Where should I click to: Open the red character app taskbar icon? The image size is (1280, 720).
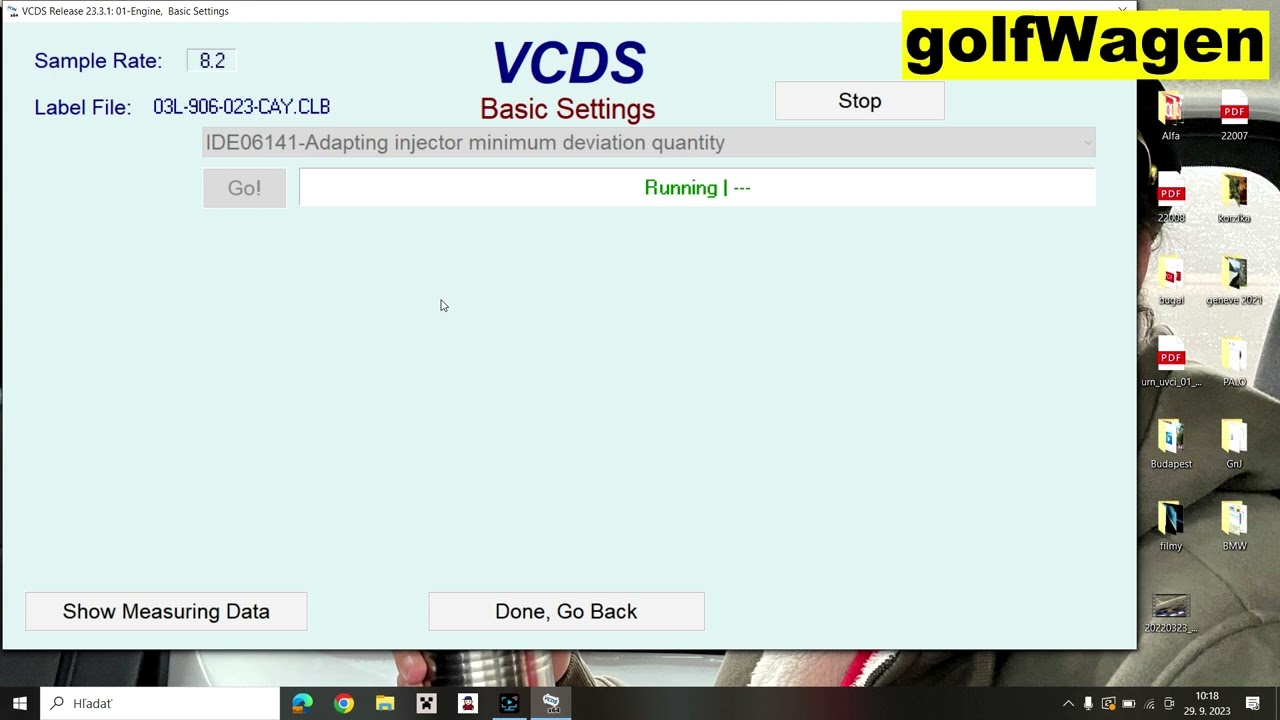(468, 703)
